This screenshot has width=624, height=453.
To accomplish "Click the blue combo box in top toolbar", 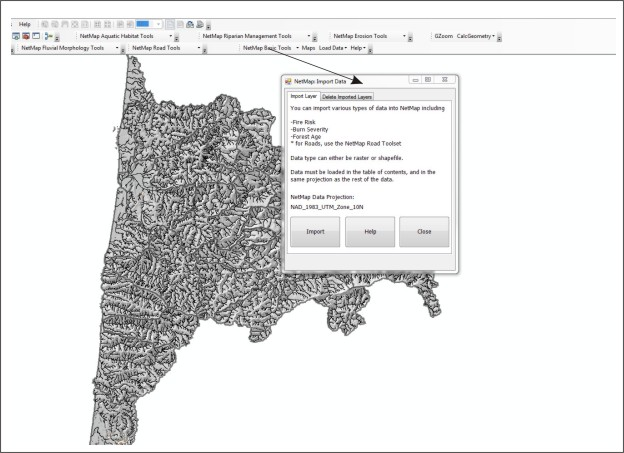I will [146, 24].
